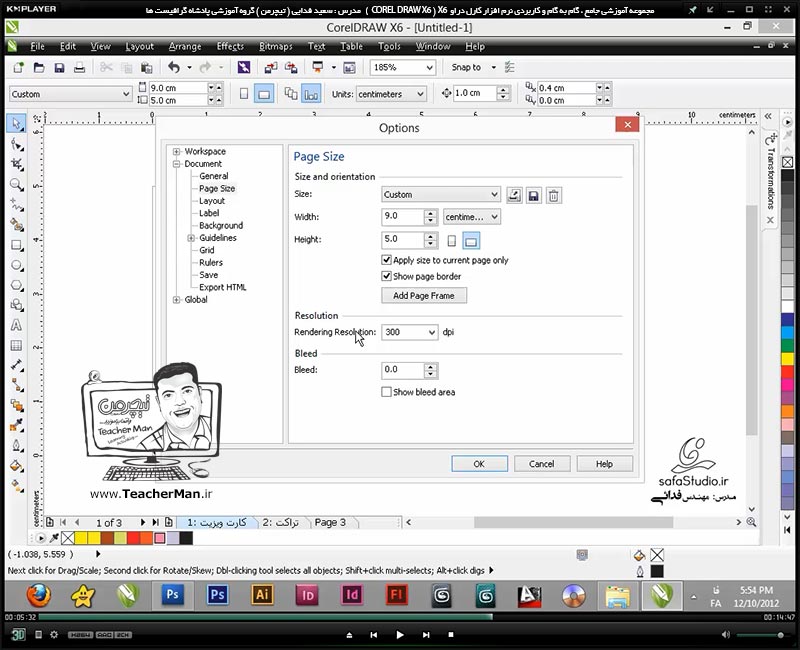
Task: Switch to page tab 2
Action: (281, 522)
